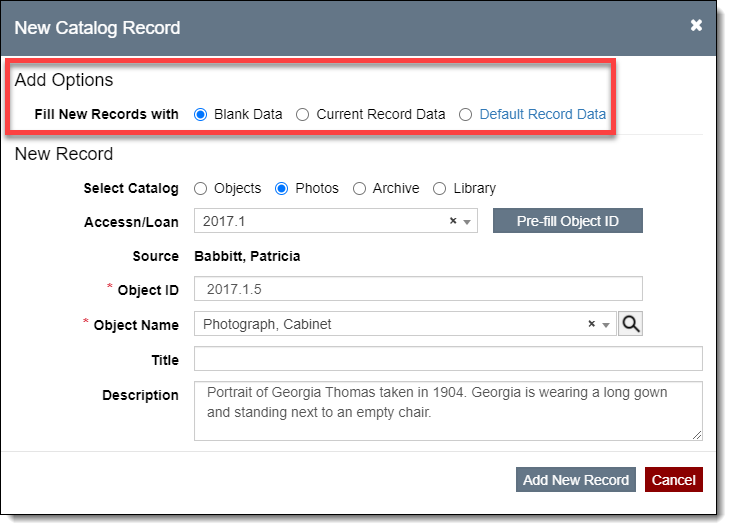732x530 pixels.
Task: Choose the Photos catalog option
Action: [x=282, y=188]
